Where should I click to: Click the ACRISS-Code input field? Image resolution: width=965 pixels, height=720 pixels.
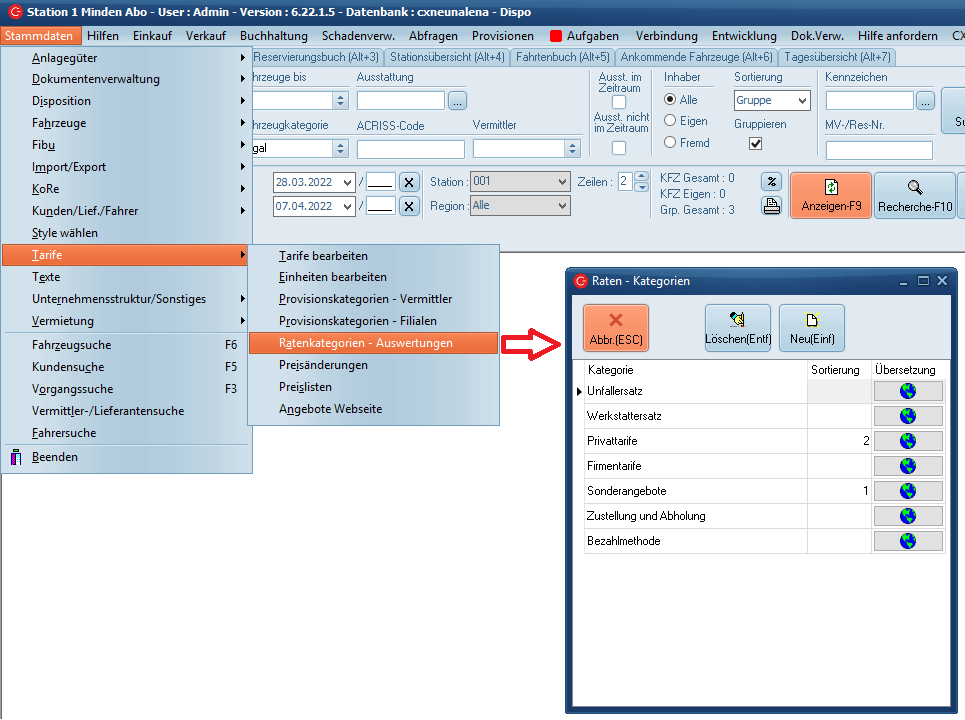410,149
